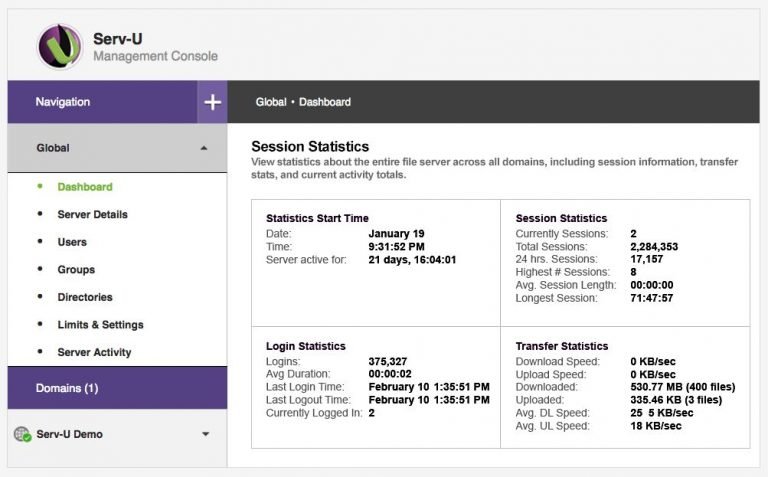
Task: Select the Serv-U Demo domain
Action: tap(69, 434)
